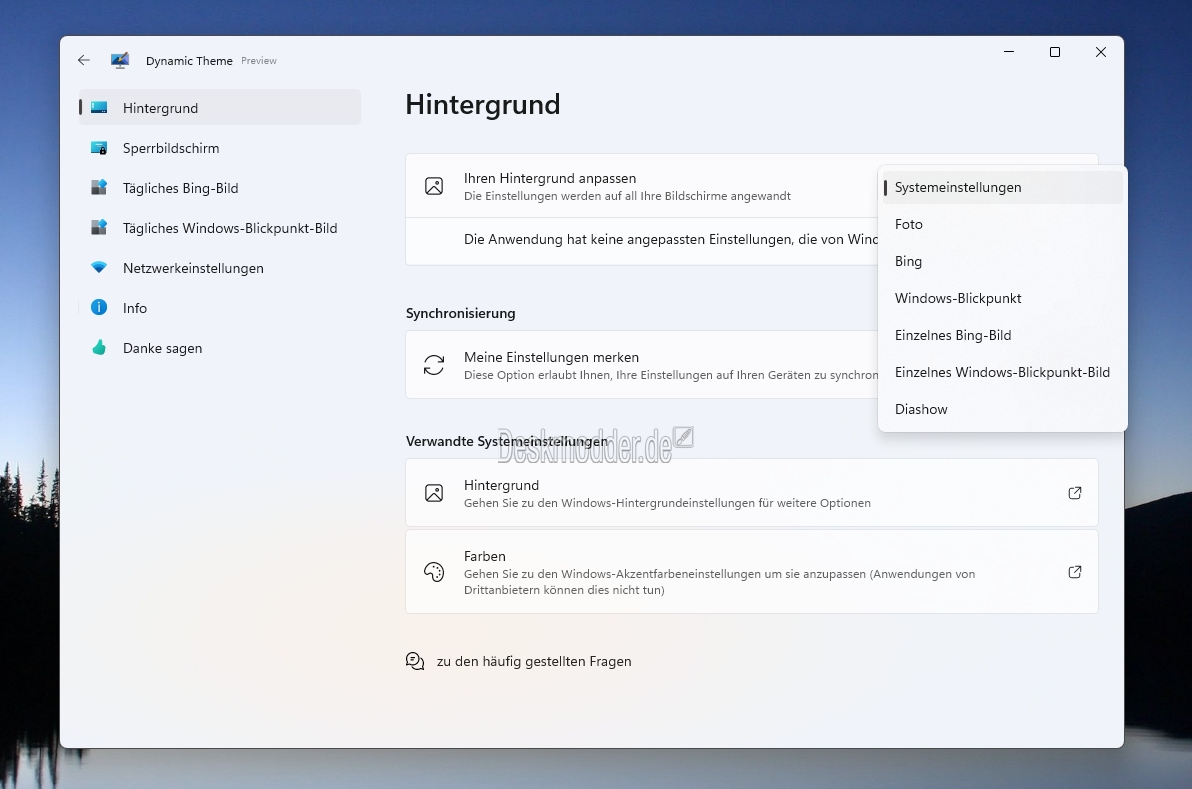This screenshot has height=789, width=1192.
Task: Minimize the Dynamic Theme window
Action: tap(1009, 52)
